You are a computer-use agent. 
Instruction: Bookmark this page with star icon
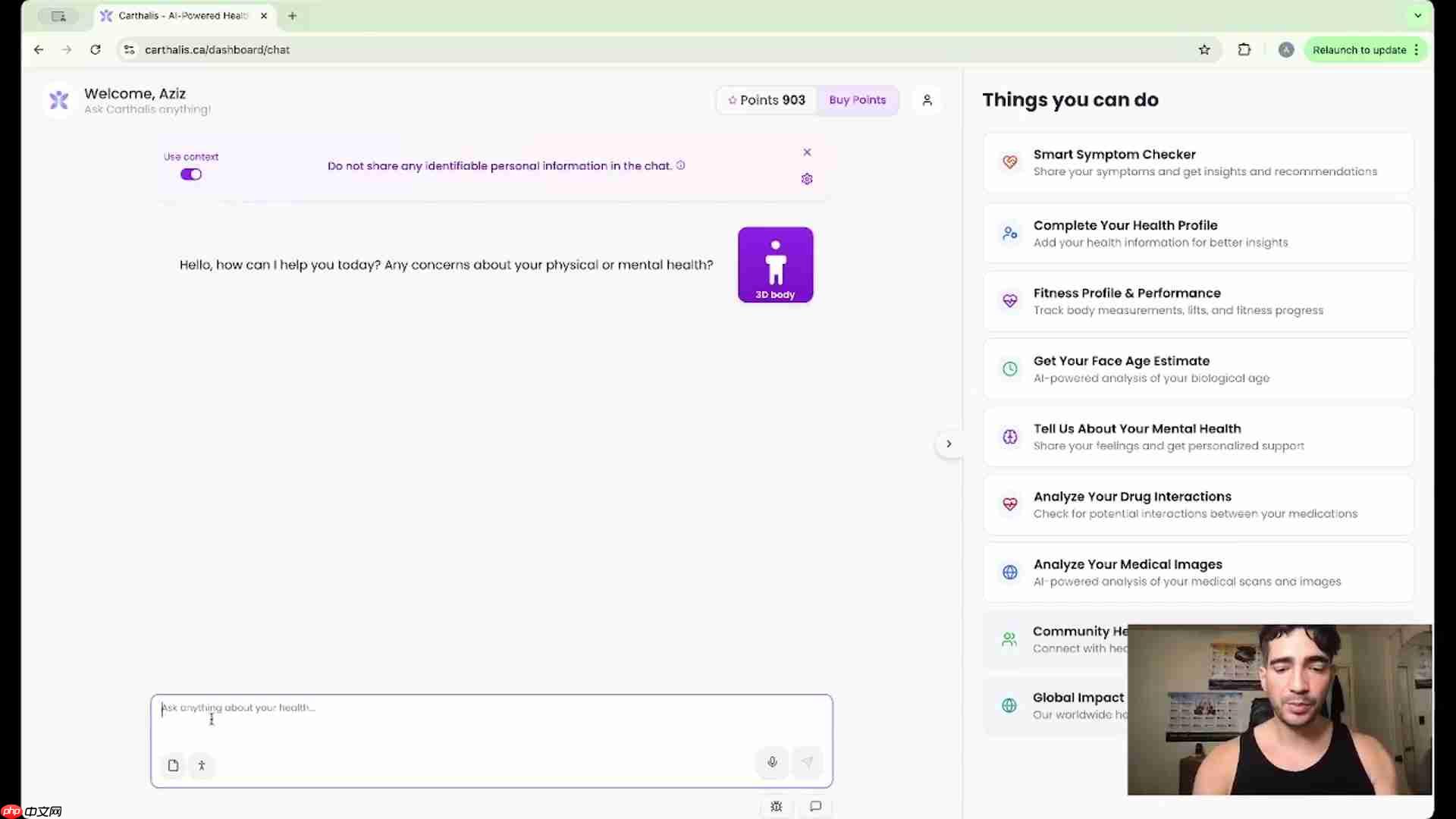point(1204,50)
